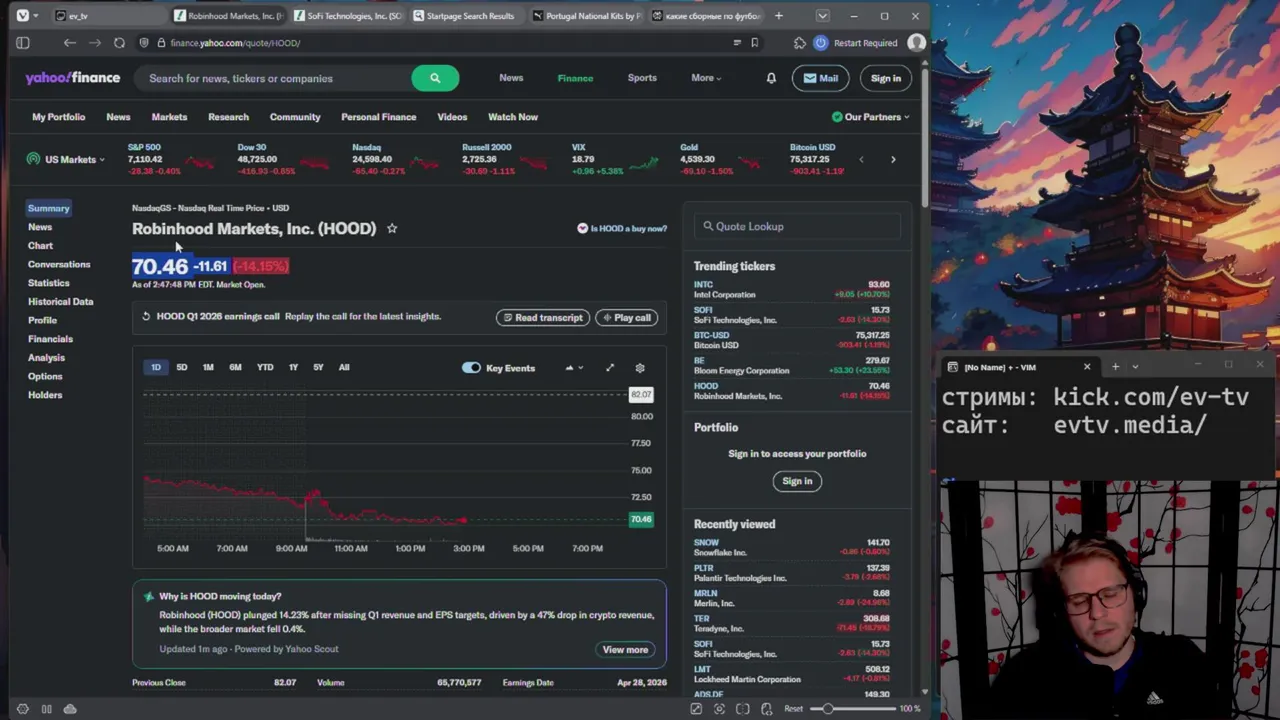This screenshot has height=720, width=1280.
Task: Select 5D chart range
Action: pos(182,367)
